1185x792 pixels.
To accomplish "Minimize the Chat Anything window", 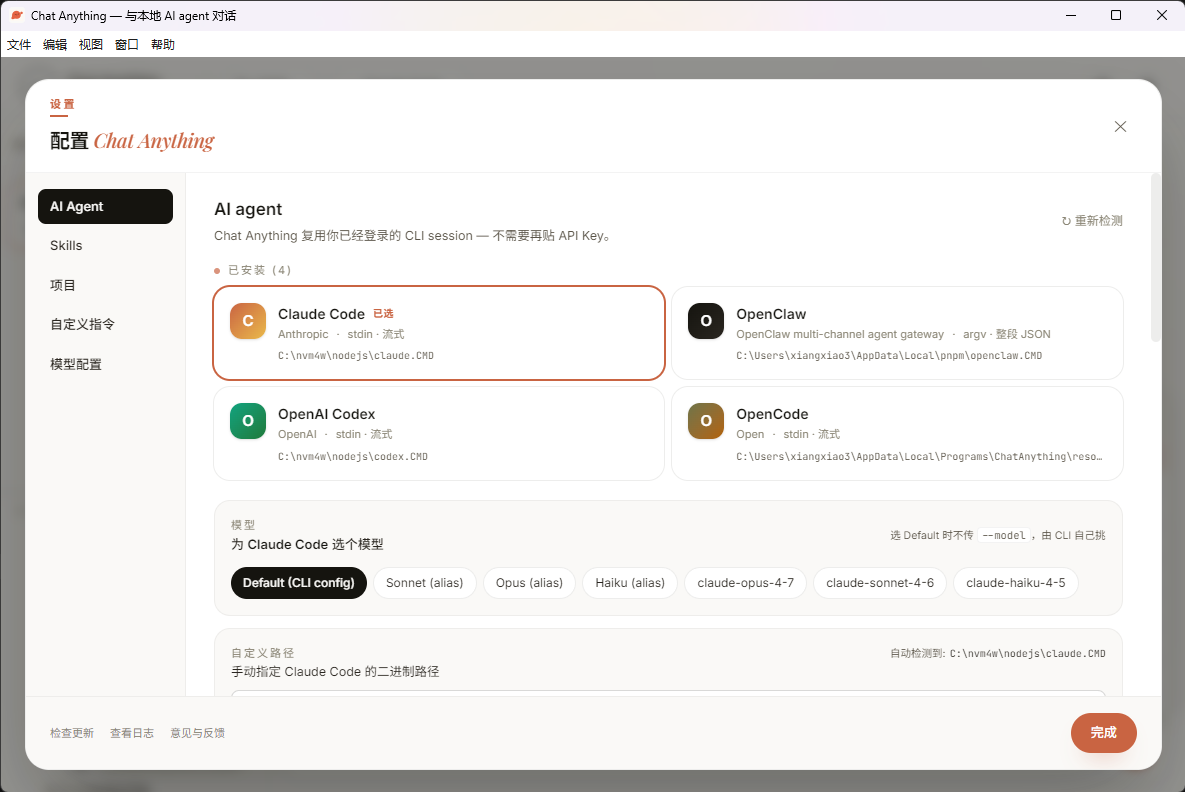I will tap(1071, 15).
